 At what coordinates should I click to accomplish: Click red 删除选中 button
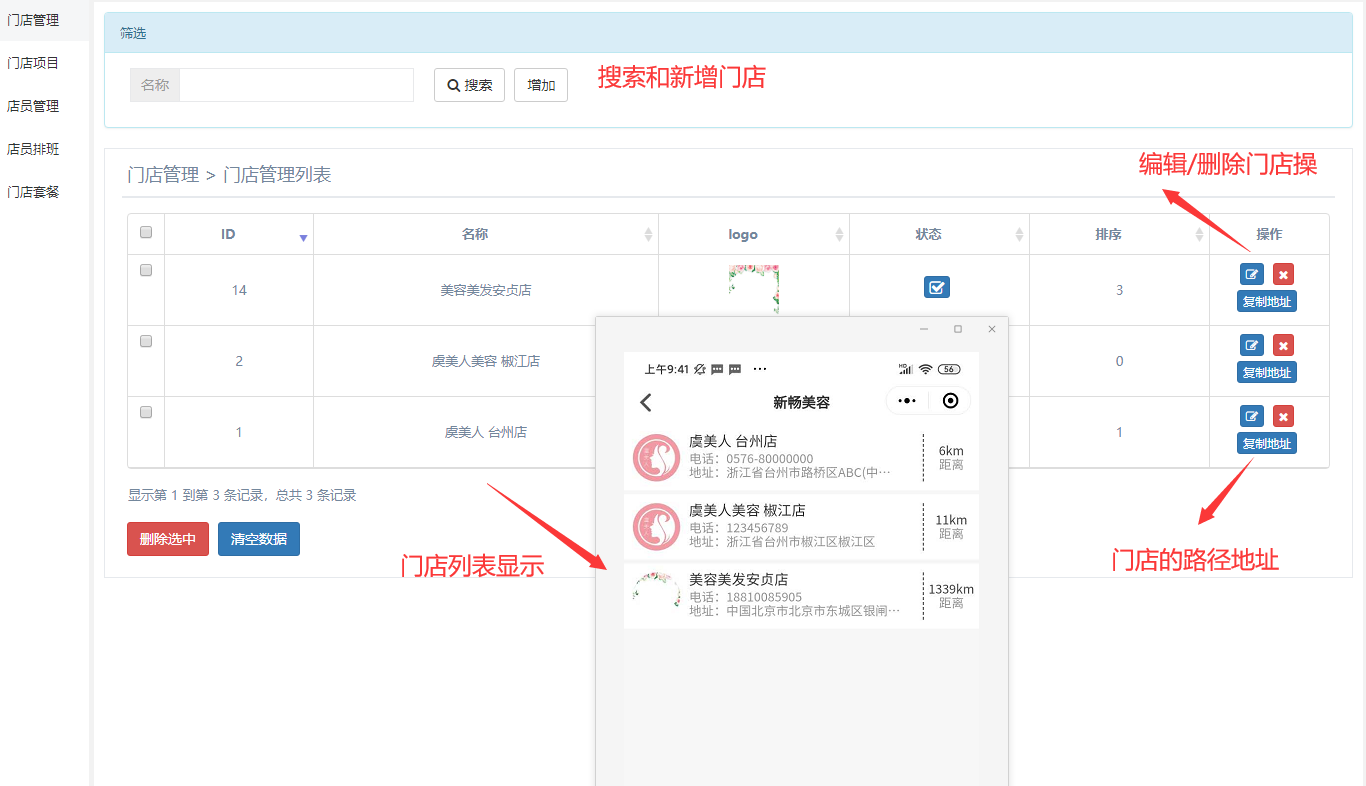tap(167, 539)
